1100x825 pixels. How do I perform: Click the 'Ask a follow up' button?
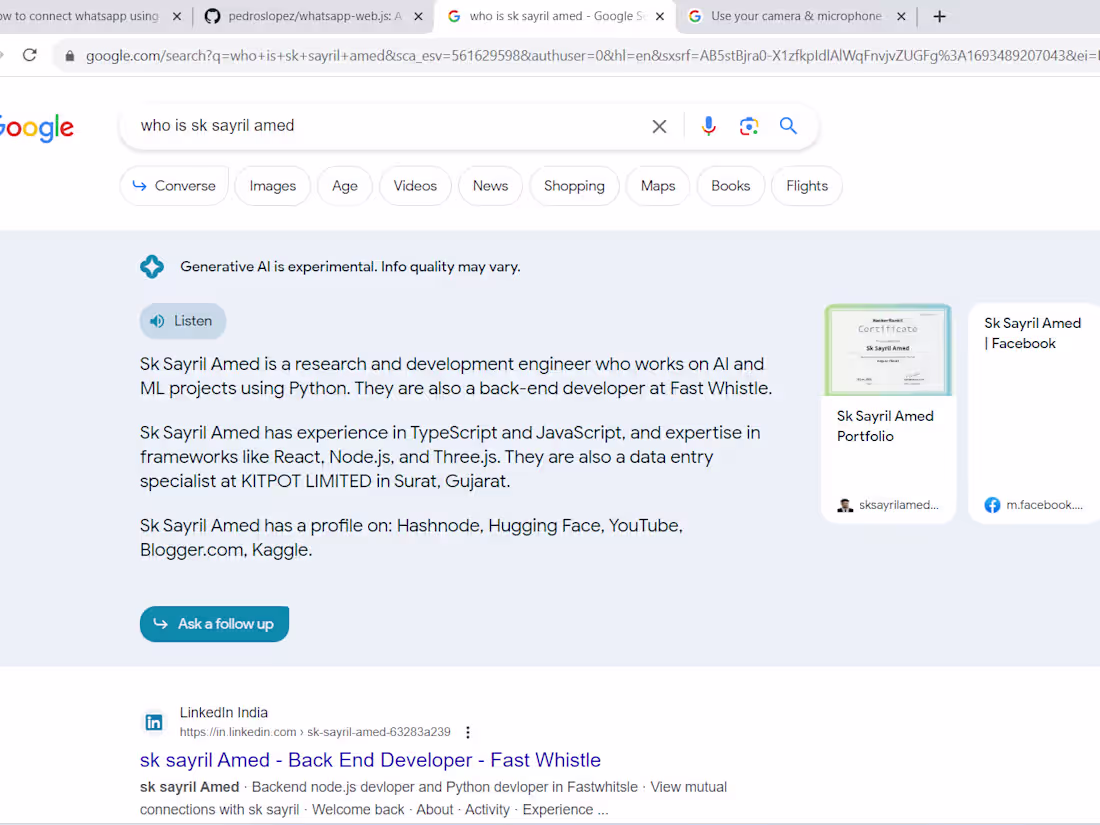point(214,624)
